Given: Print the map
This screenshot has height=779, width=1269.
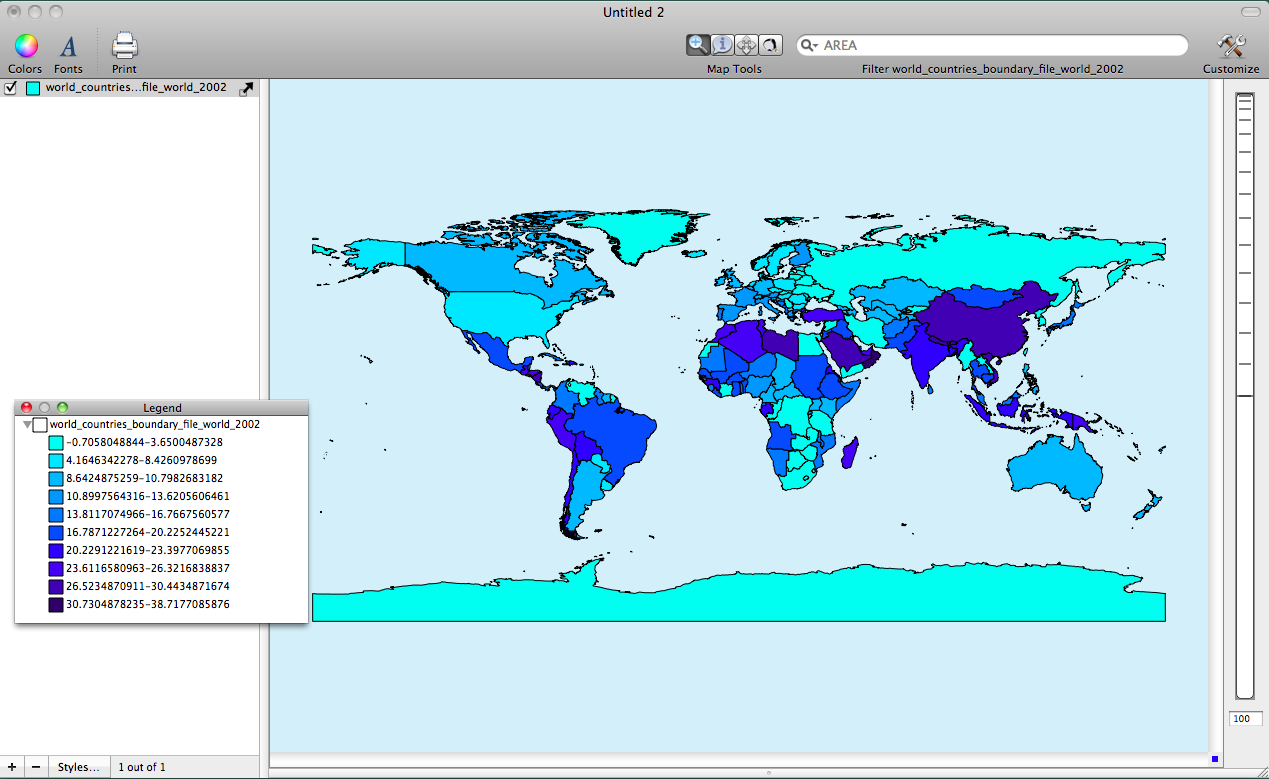Looking at the screenshot, I should click(x=124, y=46).
